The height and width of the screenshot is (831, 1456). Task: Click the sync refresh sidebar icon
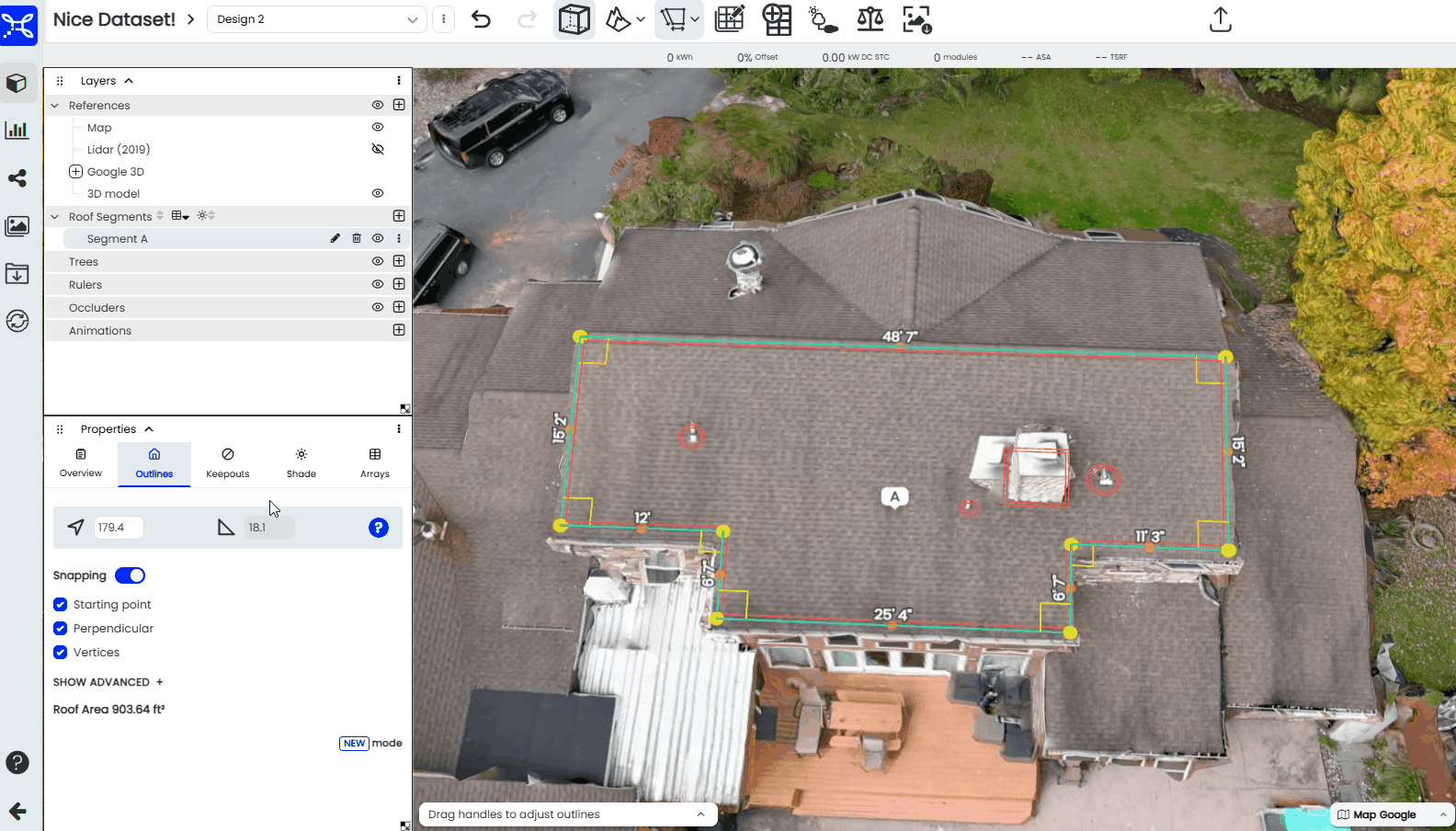17,321
